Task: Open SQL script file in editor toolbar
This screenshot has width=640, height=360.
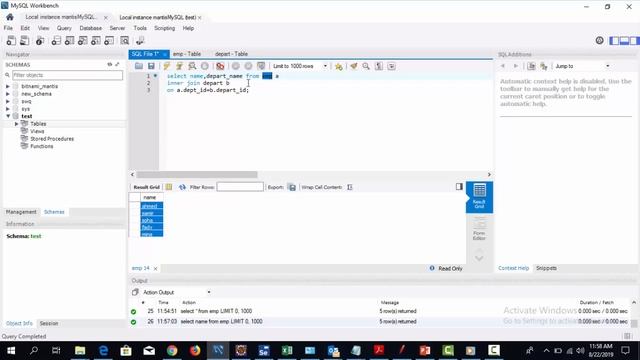Action: (139, 66)
